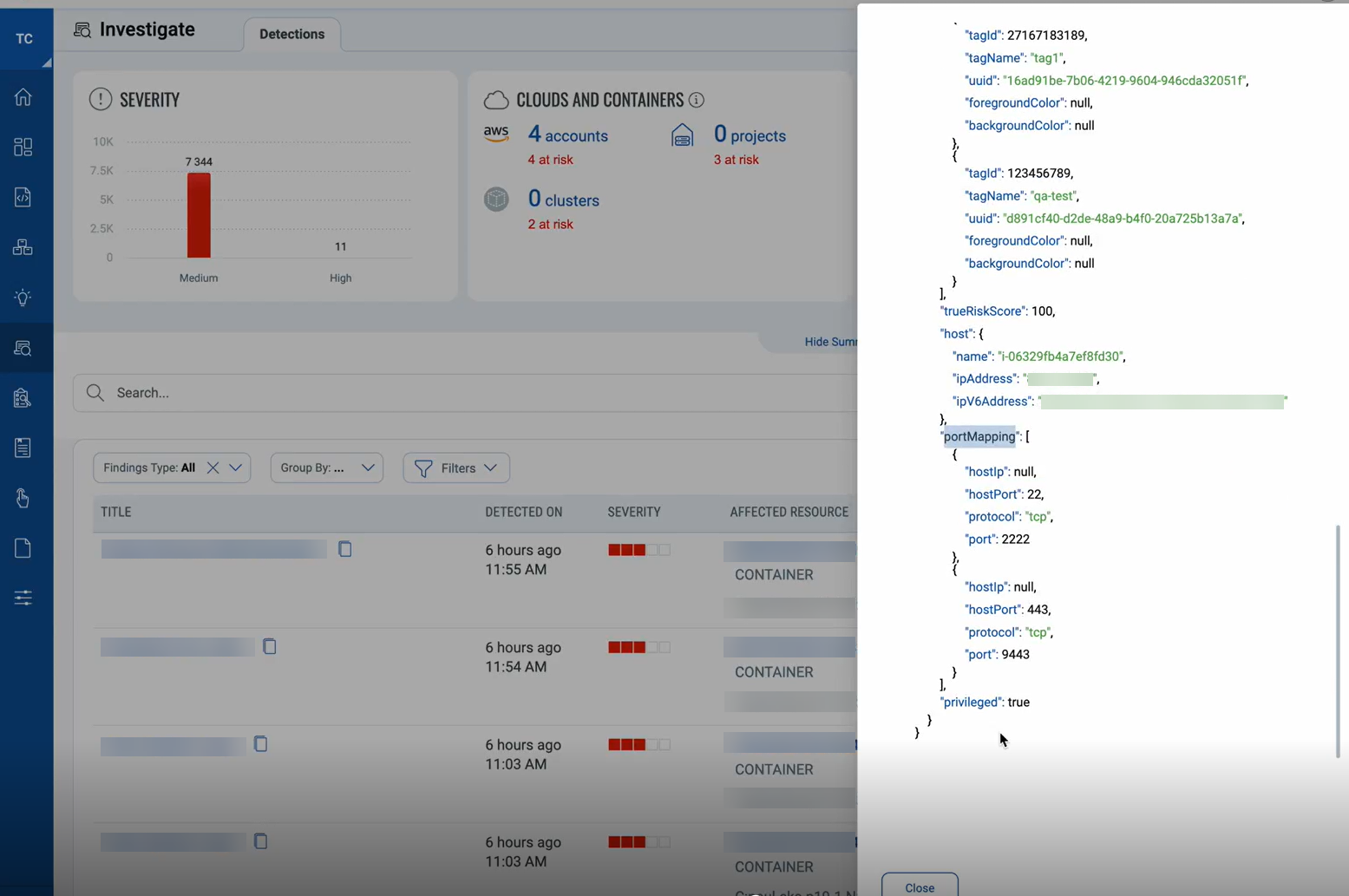Open the blank document sidebar icon

pos(23,548)
